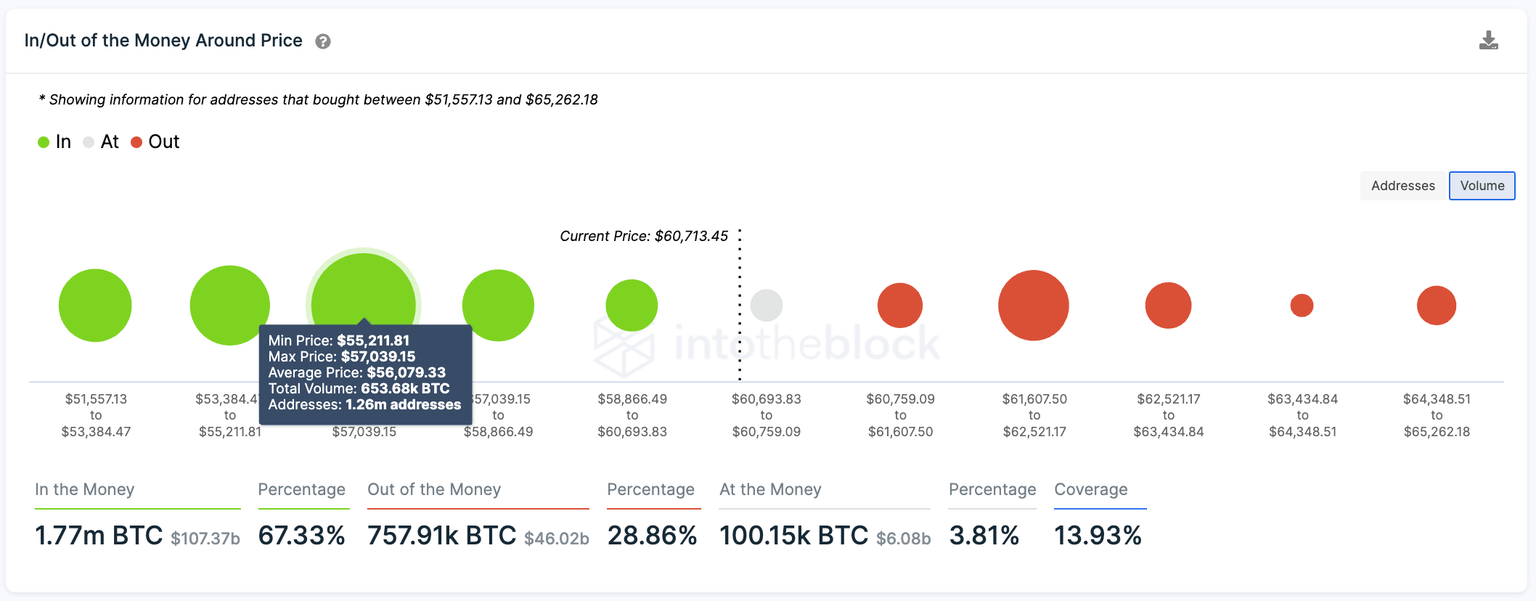Viewport: 1536px width, 601px height.
Task: Click the $53,384.47 to $55,211.81 green bubble
Action: (x=230, y=305)
